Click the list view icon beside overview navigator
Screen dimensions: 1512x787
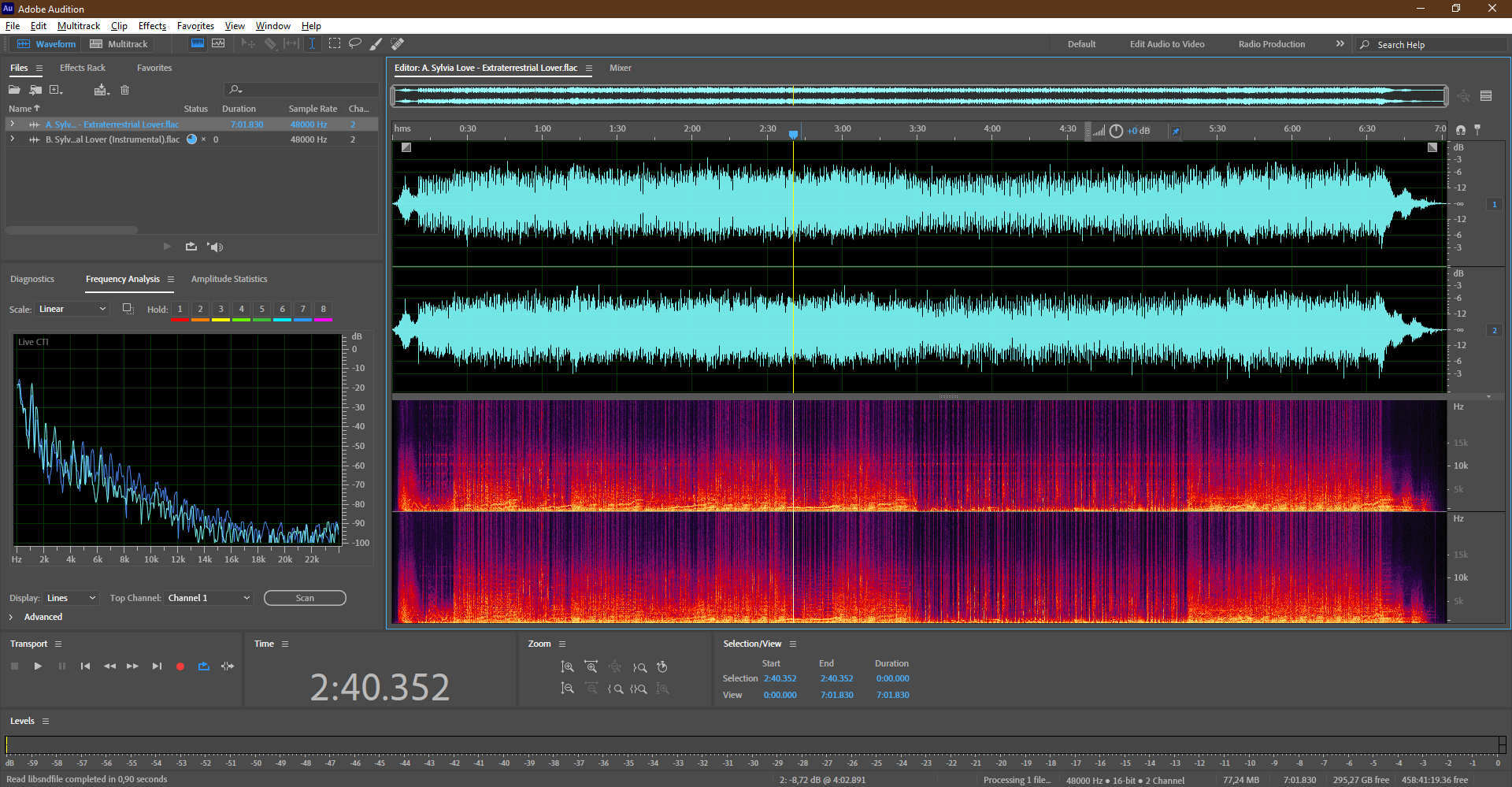point(1486,96)
